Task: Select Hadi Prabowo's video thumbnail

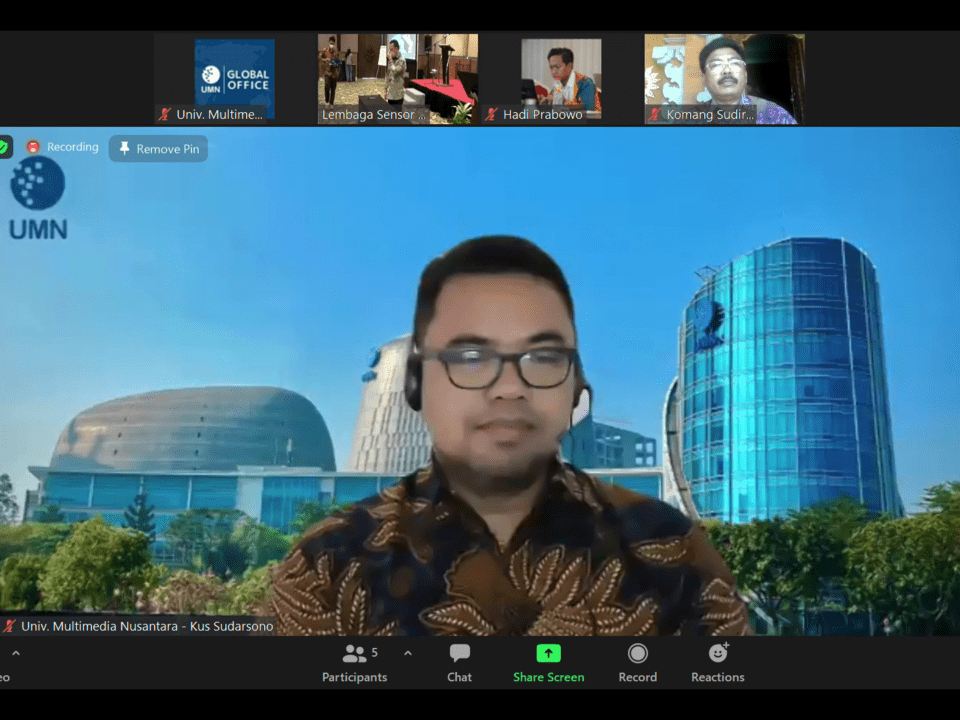Action: (x=561, y=72)
